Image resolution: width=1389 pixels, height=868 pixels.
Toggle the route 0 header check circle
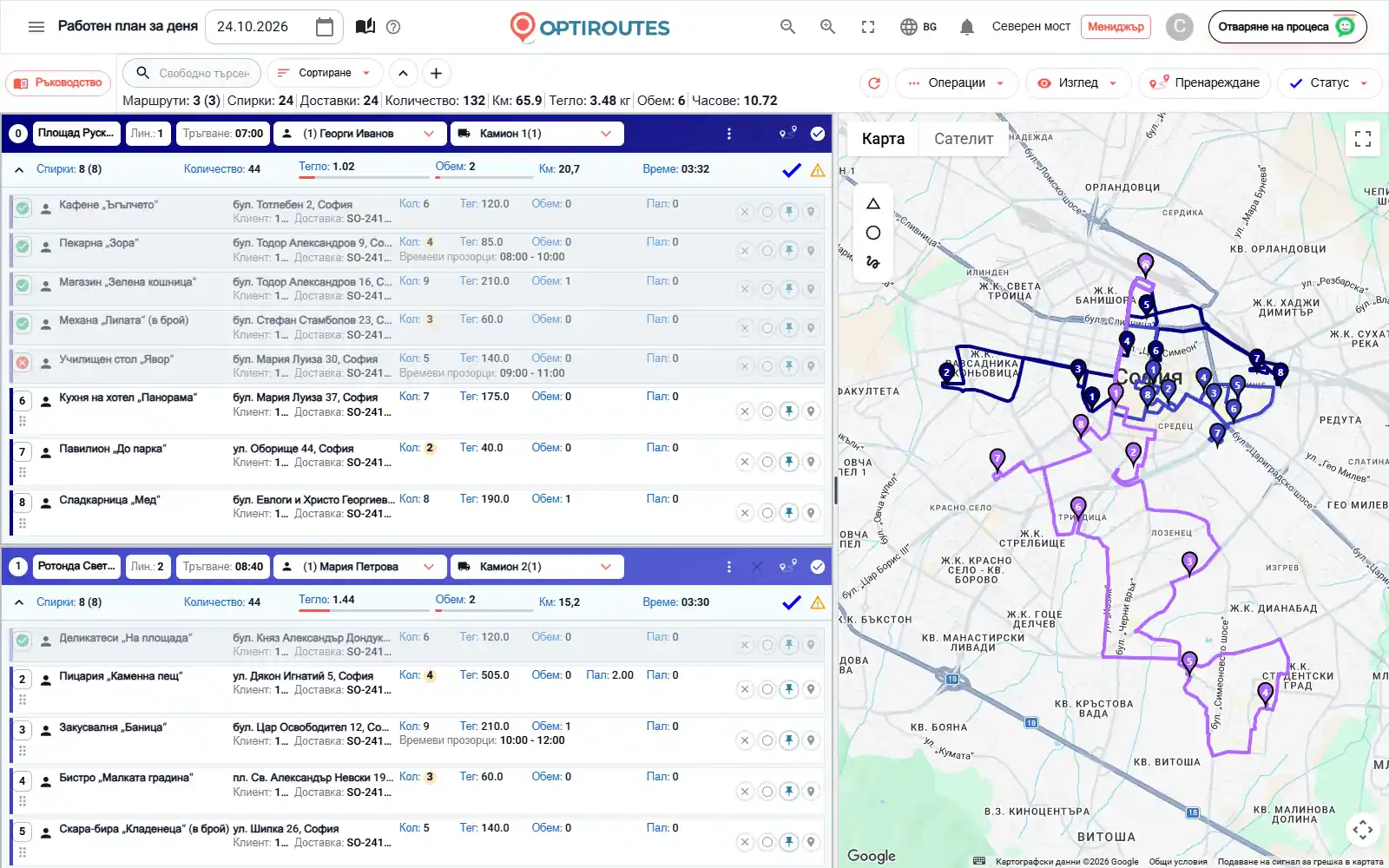pos(818,134)
